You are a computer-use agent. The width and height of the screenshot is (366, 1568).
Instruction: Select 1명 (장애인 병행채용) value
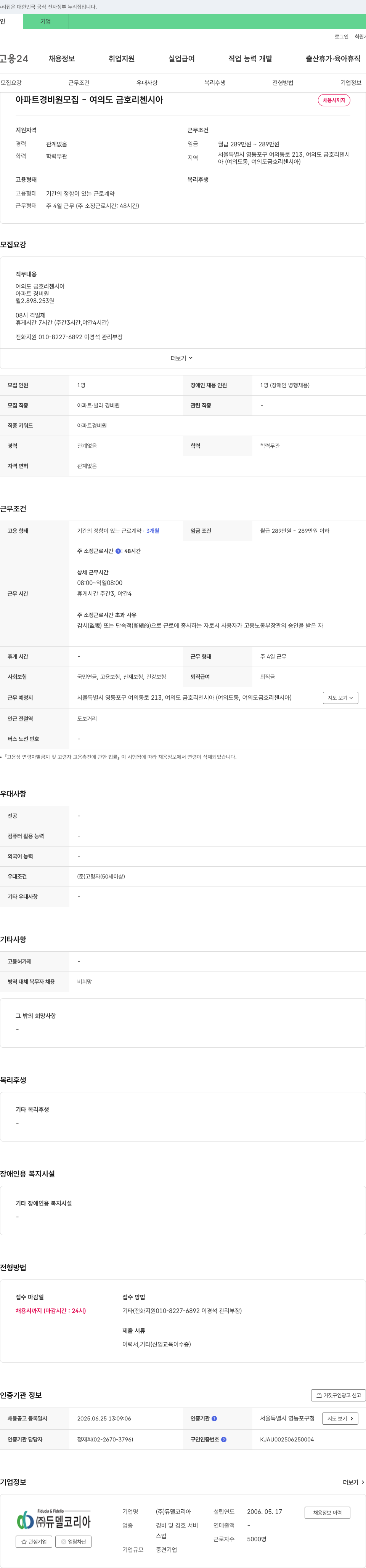(x=284, y=385)
